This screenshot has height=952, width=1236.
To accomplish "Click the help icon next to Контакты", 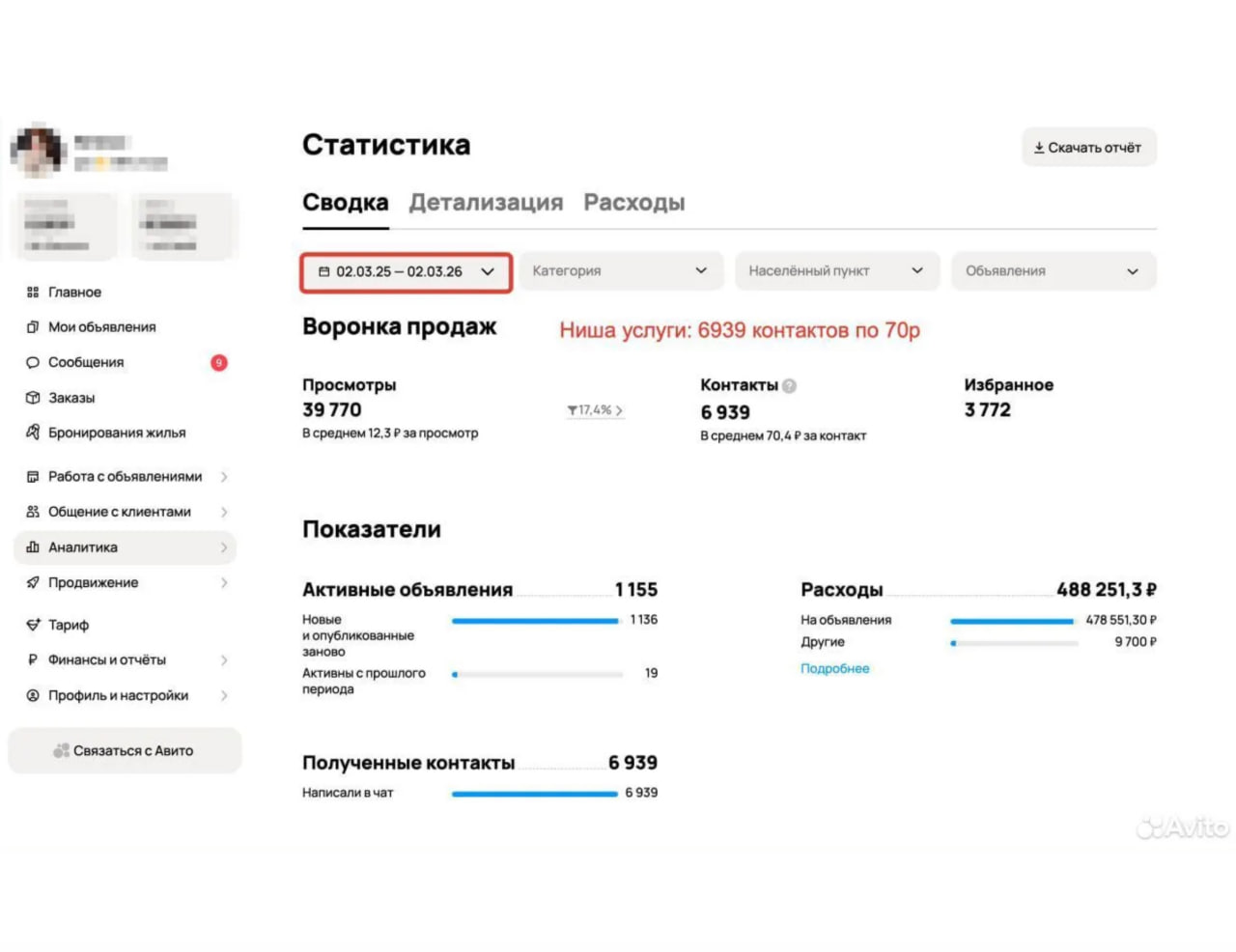I will tap(789, 386).
